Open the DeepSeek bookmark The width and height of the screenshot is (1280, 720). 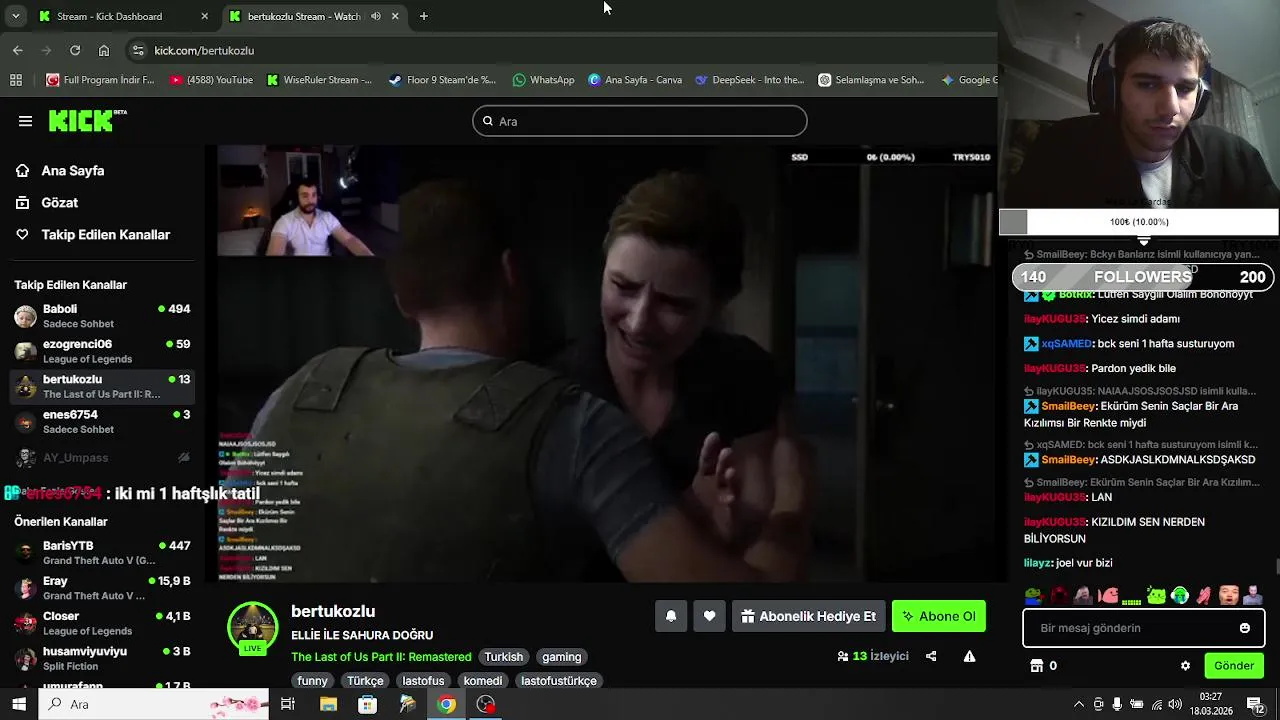click(x=749, y=80)
